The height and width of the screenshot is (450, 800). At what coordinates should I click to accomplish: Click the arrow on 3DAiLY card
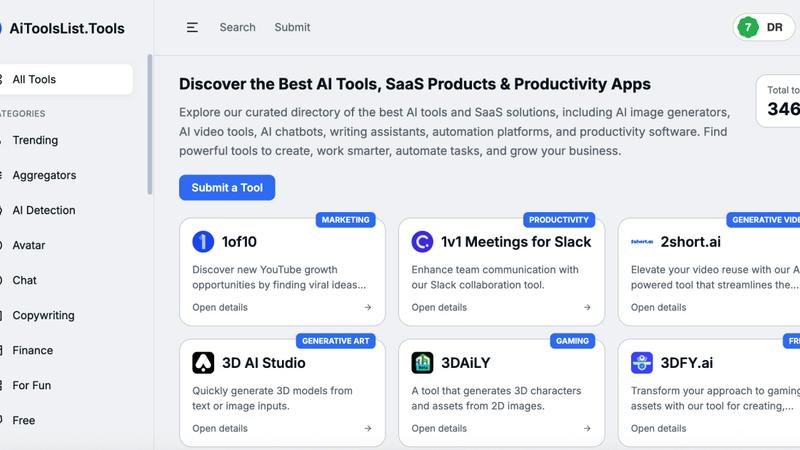point(587,429)
